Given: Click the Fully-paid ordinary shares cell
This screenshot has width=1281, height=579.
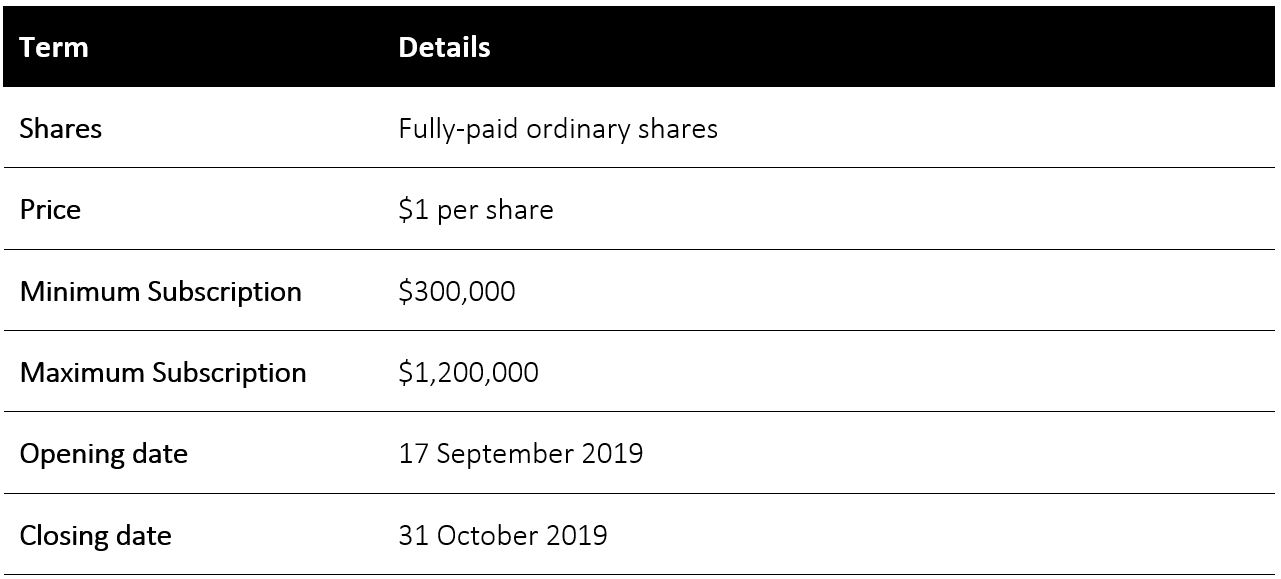Looking at the screenshot, I should pos(558,129).
